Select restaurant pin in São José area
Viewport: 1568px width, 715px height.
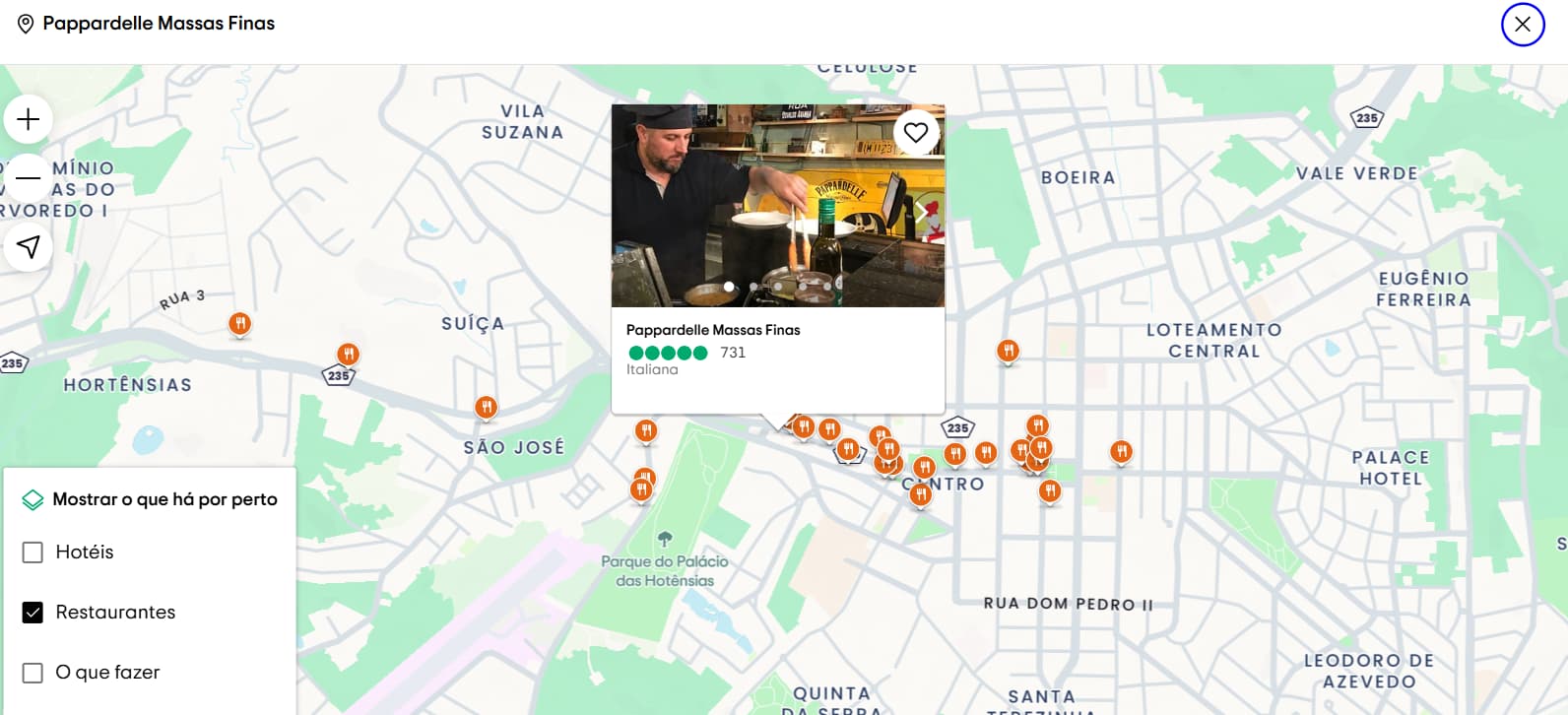pyautogui.click(x=486, y=407)
